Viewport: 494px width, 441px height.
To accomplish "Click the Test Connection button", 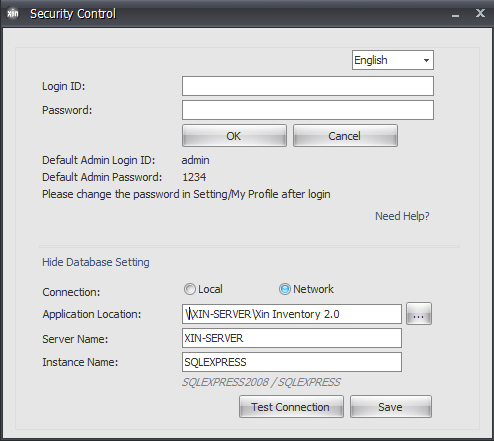I will coord(291,407).
